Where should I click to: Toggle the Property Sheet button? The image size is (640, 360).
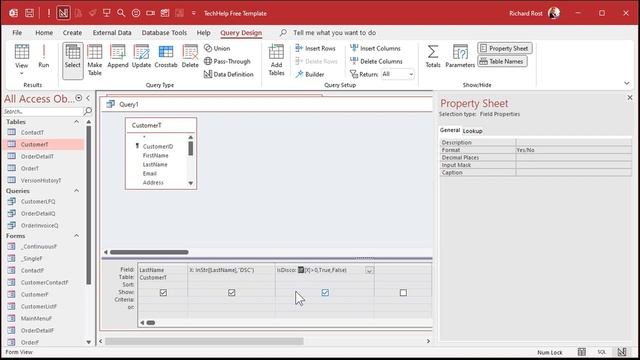point(504,48)
